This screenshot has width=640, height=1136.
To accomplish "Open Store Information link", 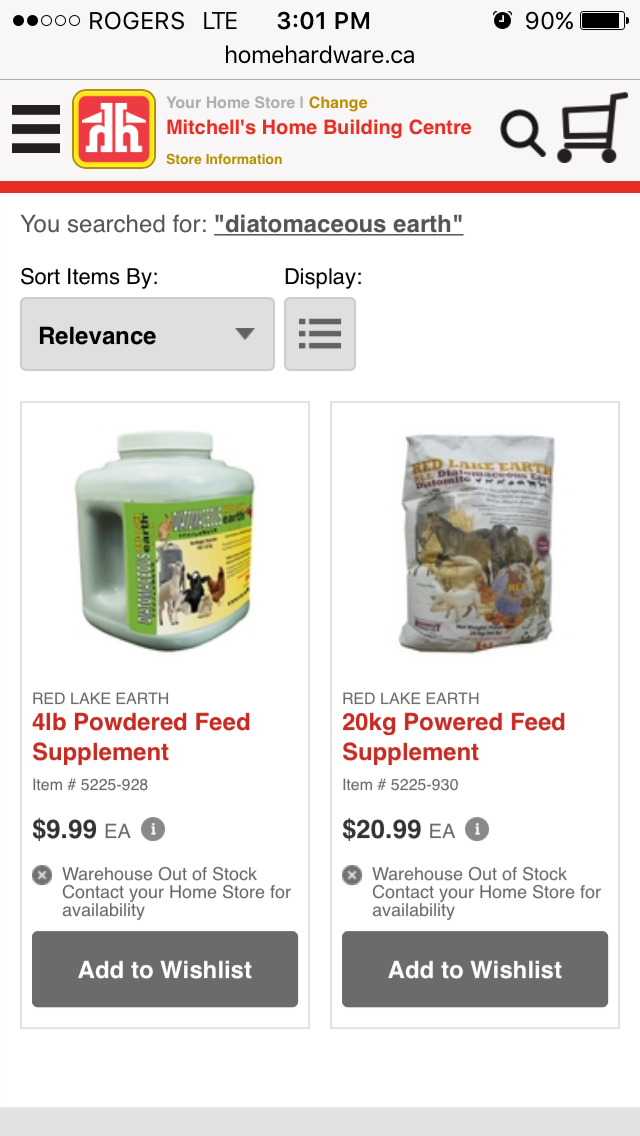I will 224,159.
